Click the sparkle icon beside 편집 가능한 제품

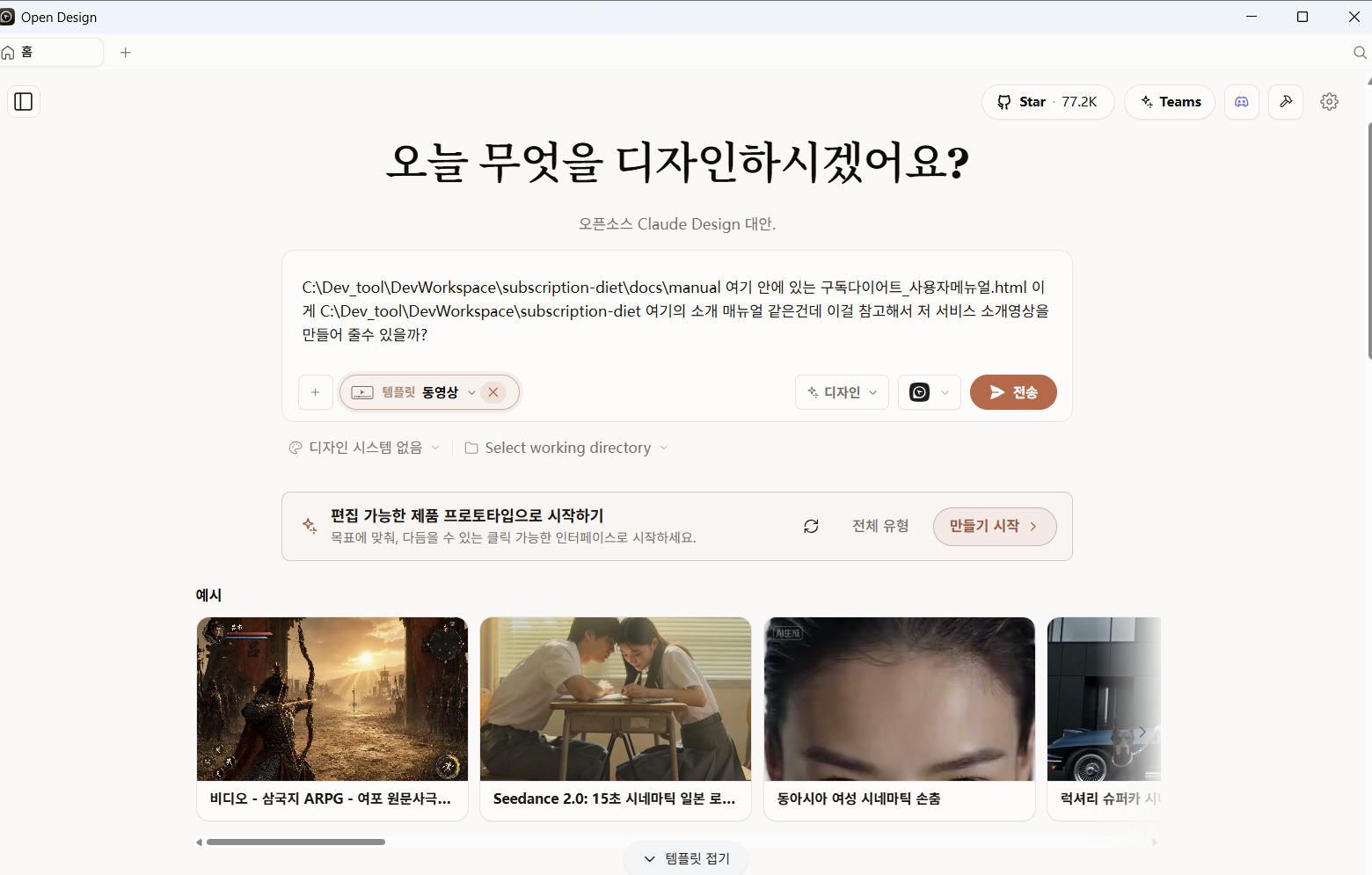pyautogui.click(x=310, y=526)
